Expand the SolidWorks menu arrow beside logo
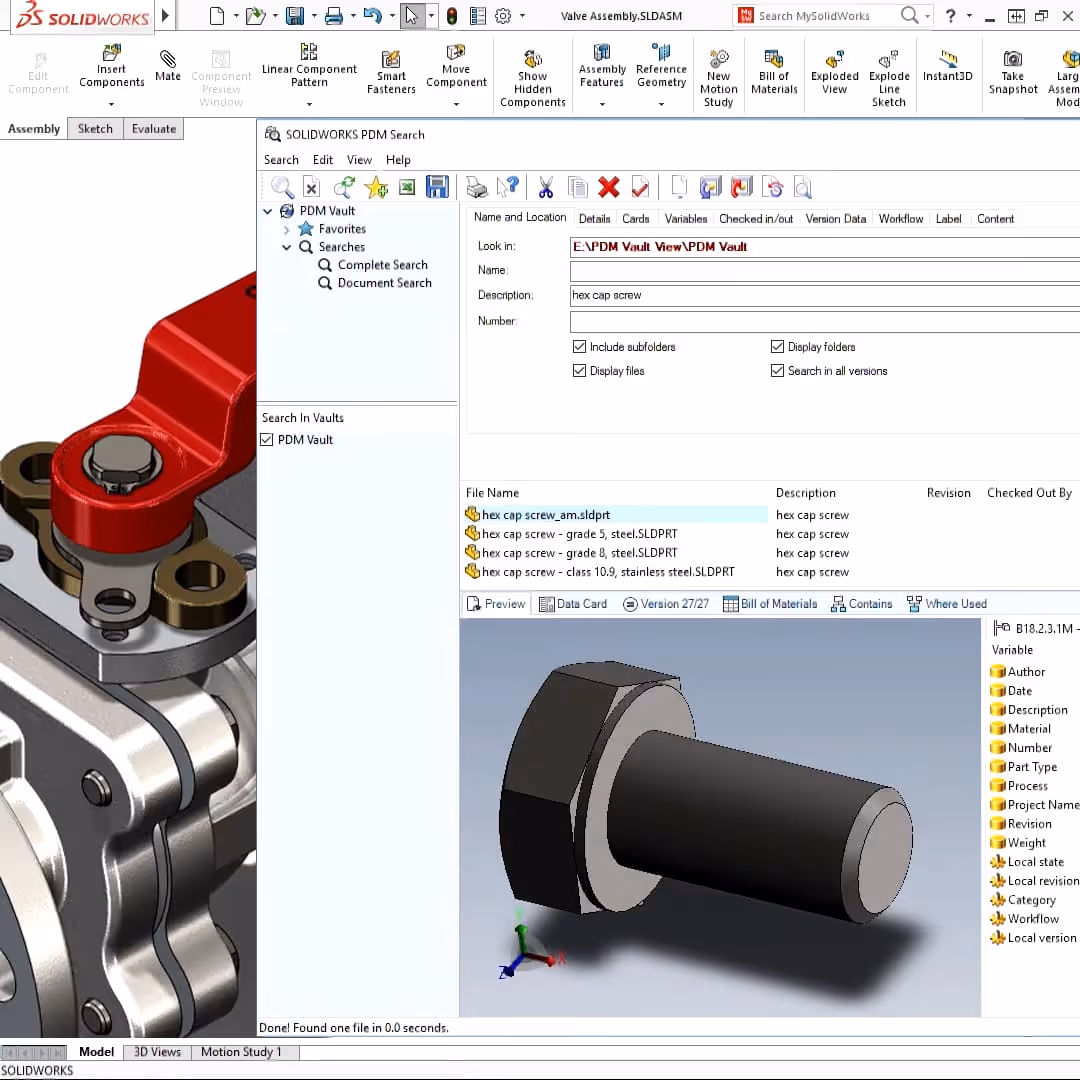Image resolution: width=1080 pixels, height=1080 pixels. point(165,15)
